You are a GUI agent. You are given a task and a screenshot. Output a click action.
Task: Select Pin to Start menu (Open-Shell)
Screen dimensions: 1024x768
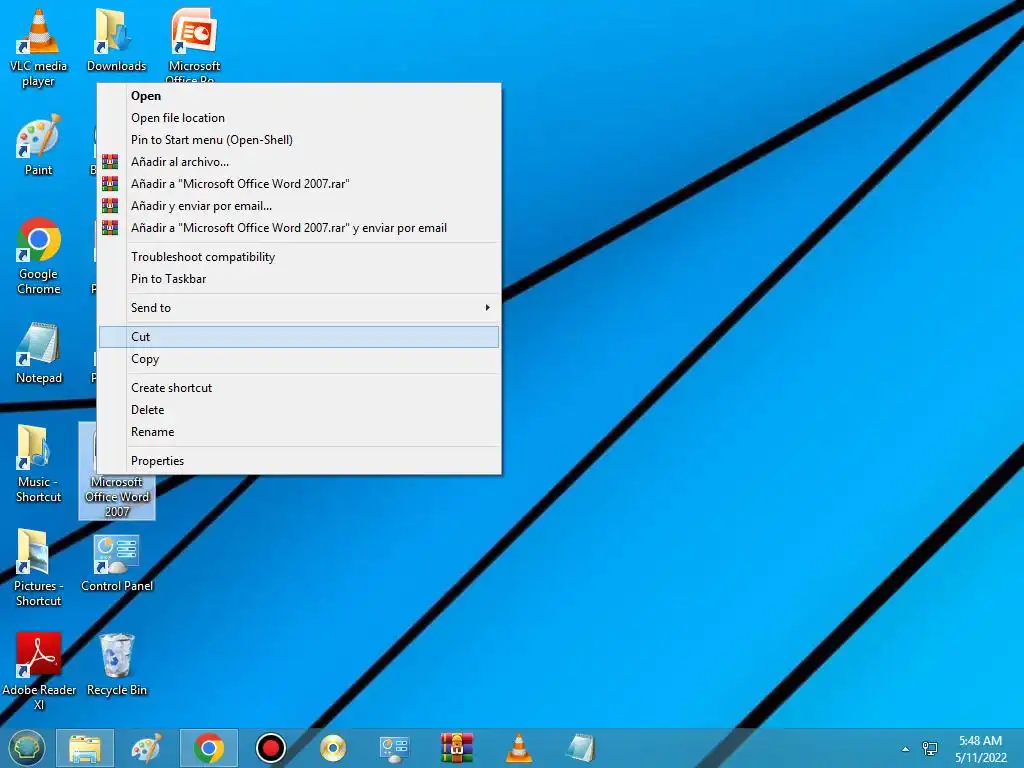click(x=300, y=140)
